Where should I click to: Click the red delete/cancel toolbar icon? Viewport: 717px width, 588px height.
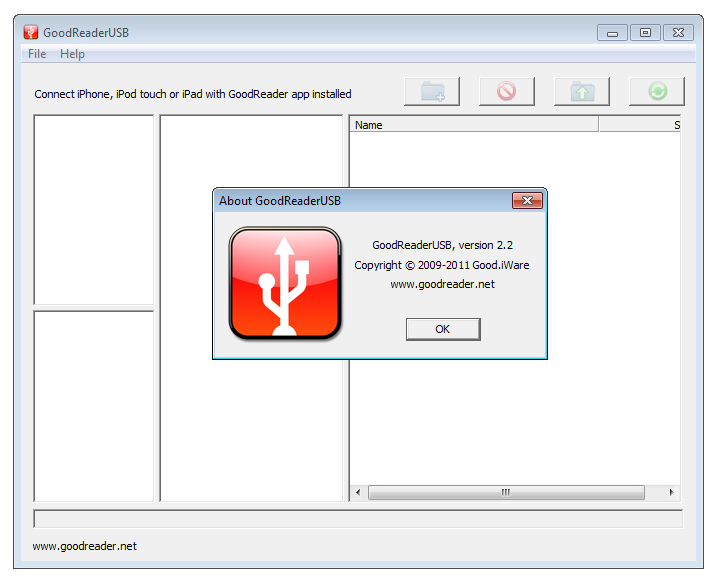[x=507, y=91]
